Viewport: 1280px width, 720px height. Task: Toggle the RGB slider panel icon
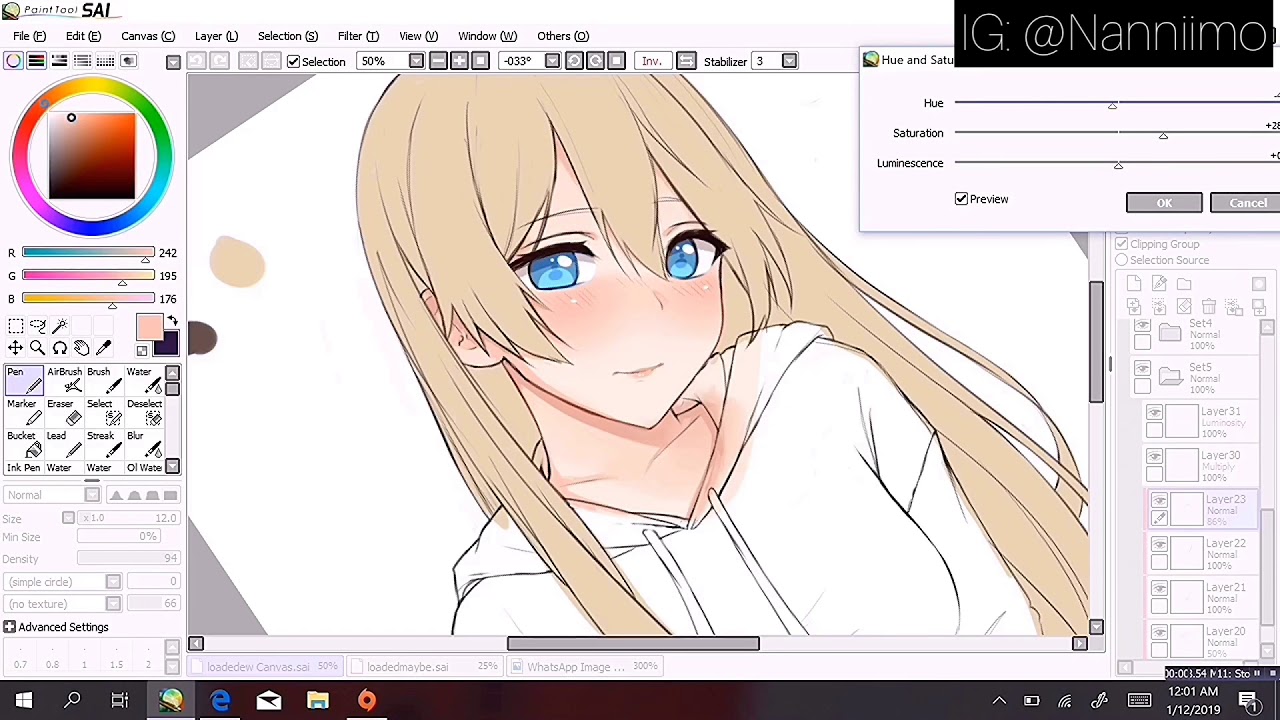coord(37,61)
